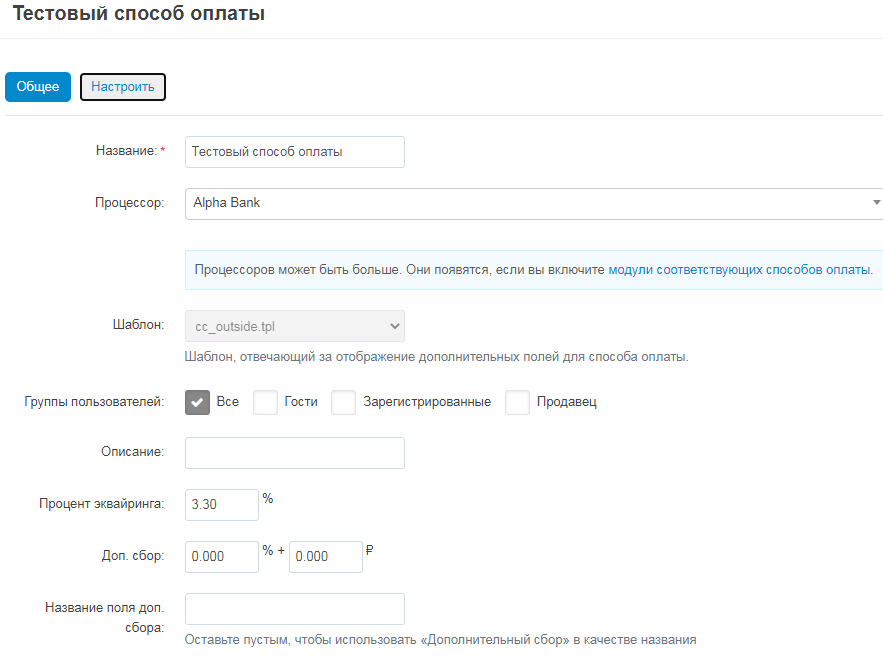Viewport: 883px width, 657px height.
Task: Check the Продавец user group checkbox
Action: pyautogui.click(x=517, y=402)
